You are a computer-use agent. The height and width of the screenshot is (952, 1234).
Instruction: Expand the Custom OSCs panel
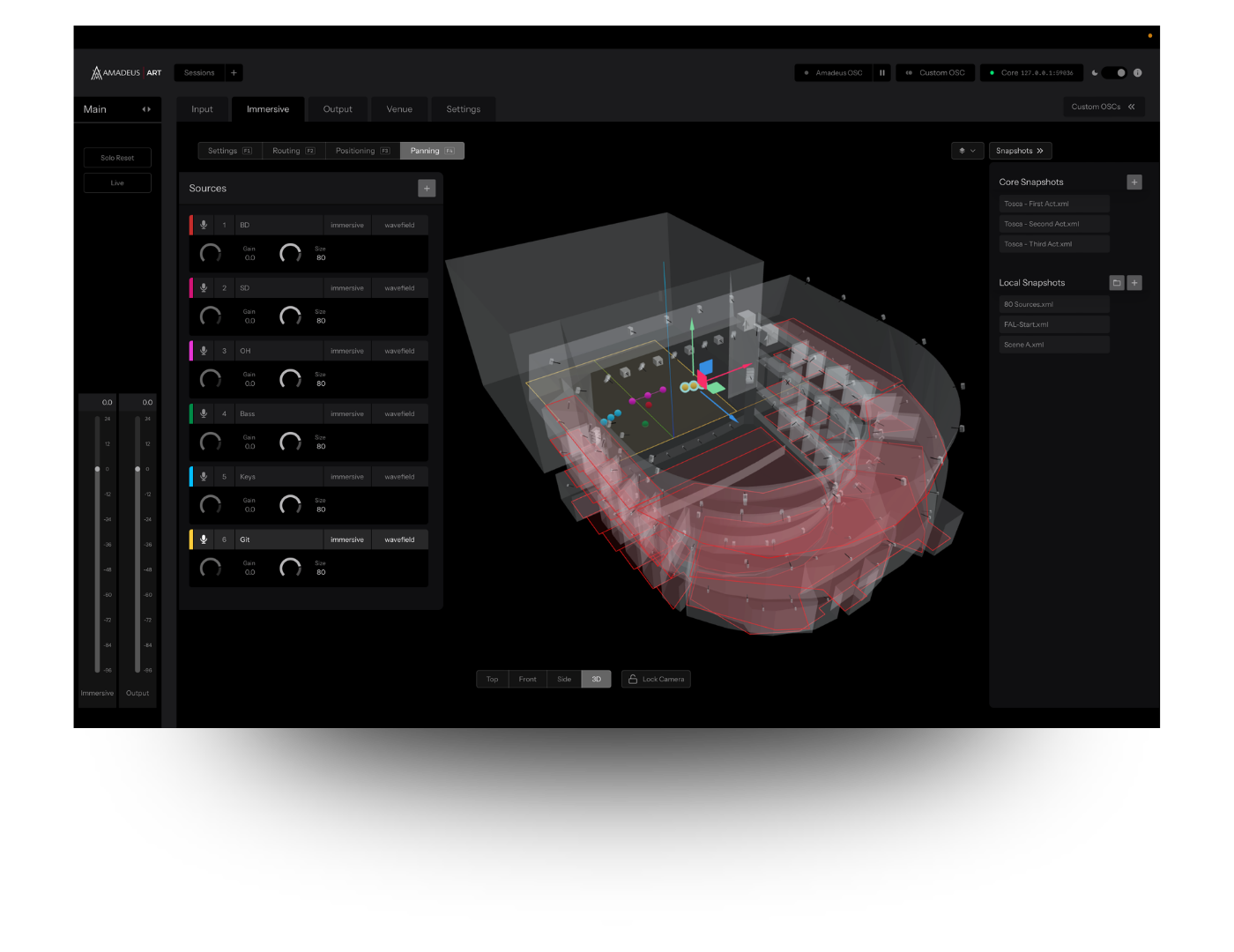[x=1103, y=107]
